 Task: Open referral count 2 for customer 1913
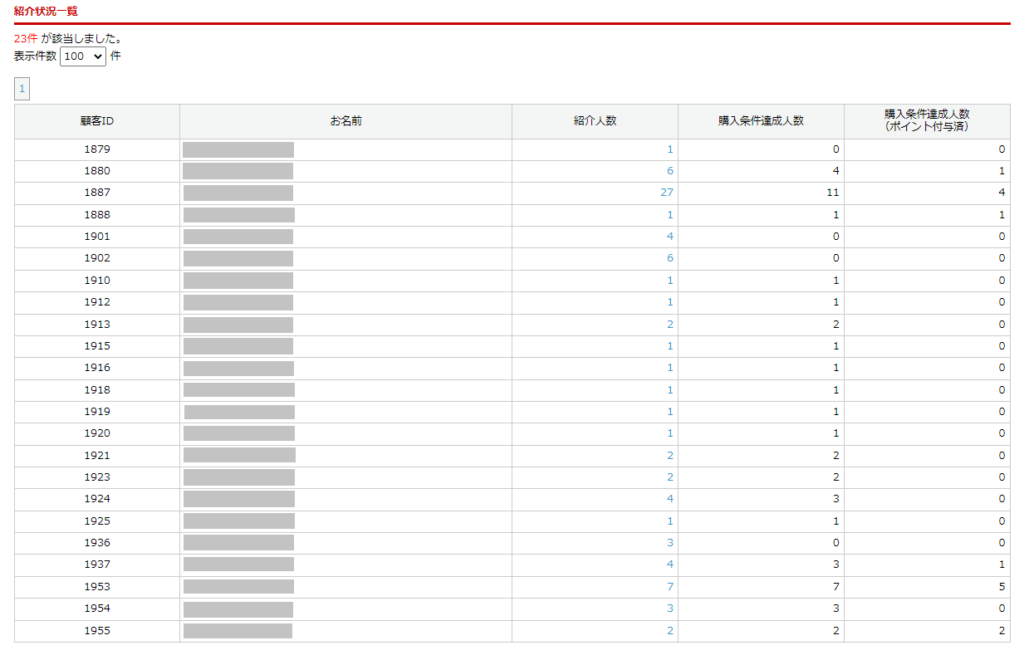tap(669, 325)
